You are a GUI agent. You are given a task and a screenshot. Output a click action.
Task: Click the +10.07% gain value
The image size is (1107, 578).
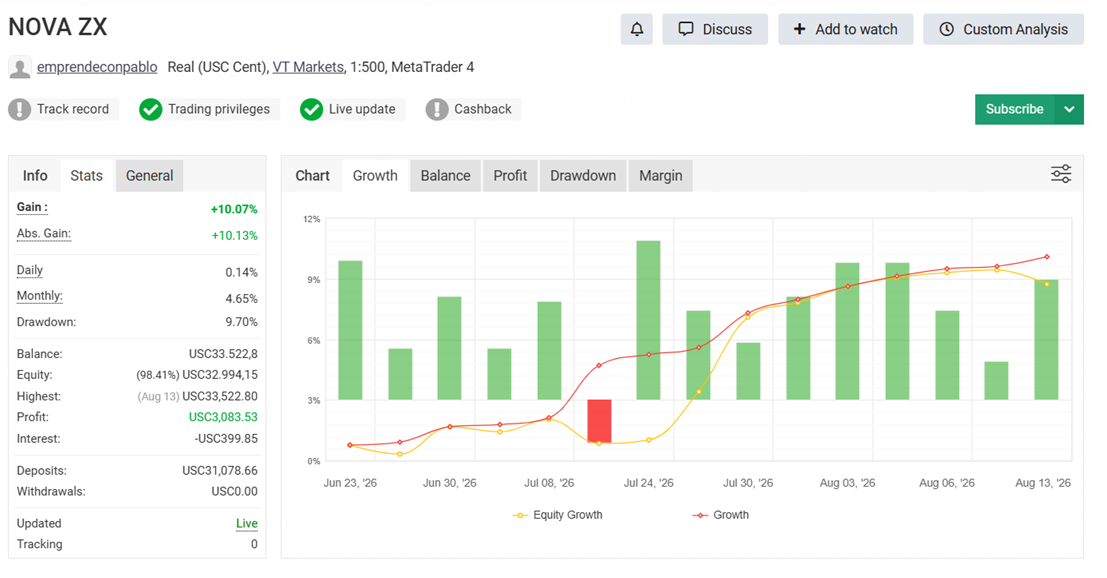click(x=234, y=210)
